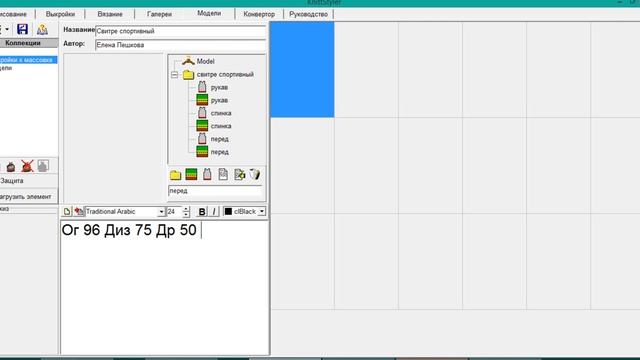640x360 pixels.
Task: Collapse the свитре спортивный folder node
Action: coord(174,75)
